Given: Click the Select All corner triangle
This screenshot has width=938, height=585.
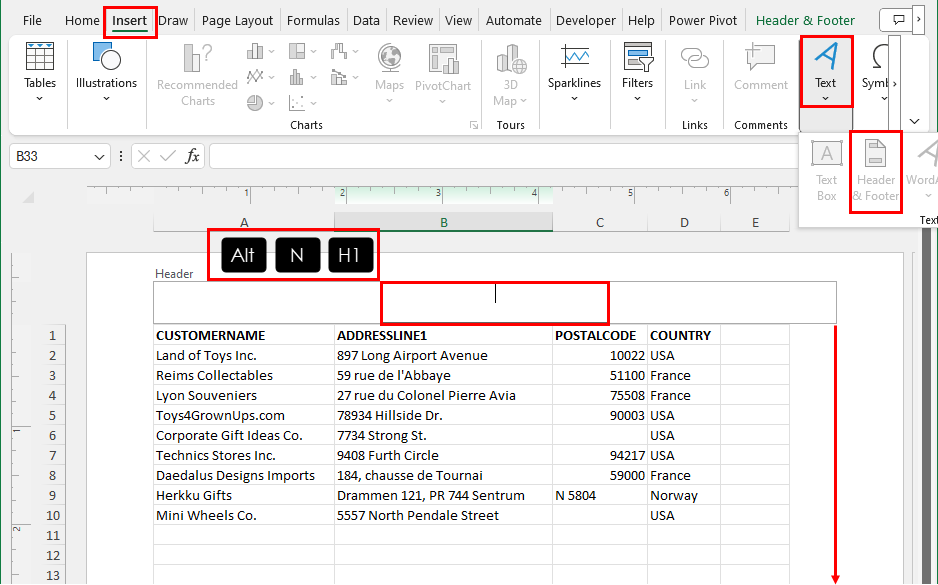Looking at the screenshot, I should [28, 196].
